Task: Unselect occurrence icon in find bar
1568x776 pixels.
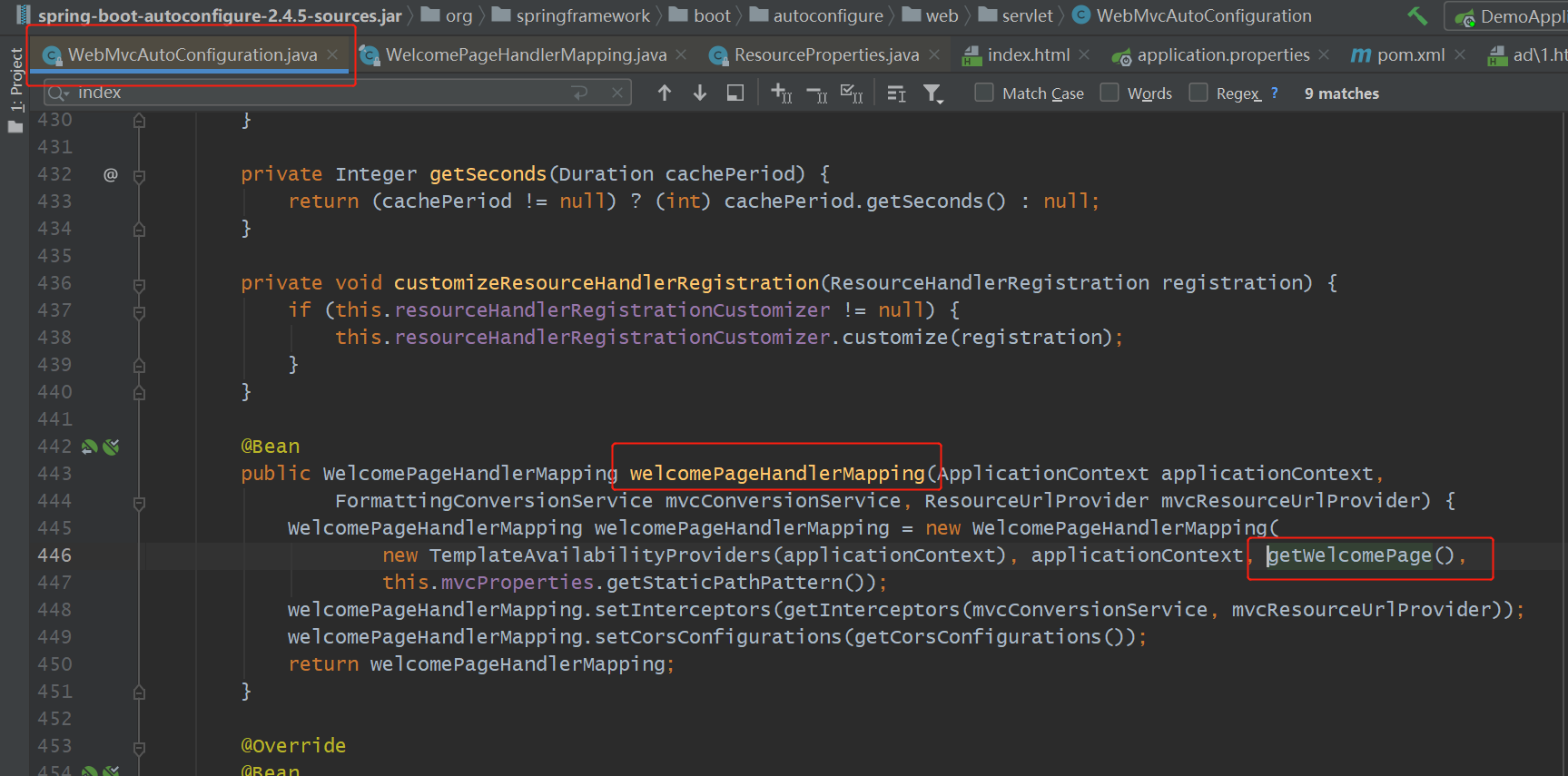Action: click(x=817, y=93)
